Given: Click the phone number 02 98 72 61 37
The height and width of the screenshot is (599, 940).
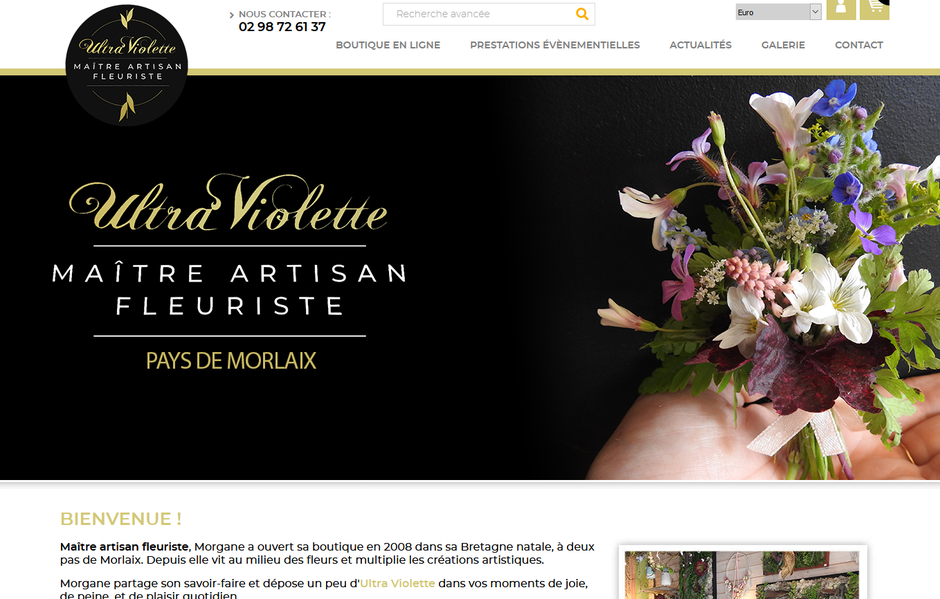Looking at the screenshot, I should [282, 27].
